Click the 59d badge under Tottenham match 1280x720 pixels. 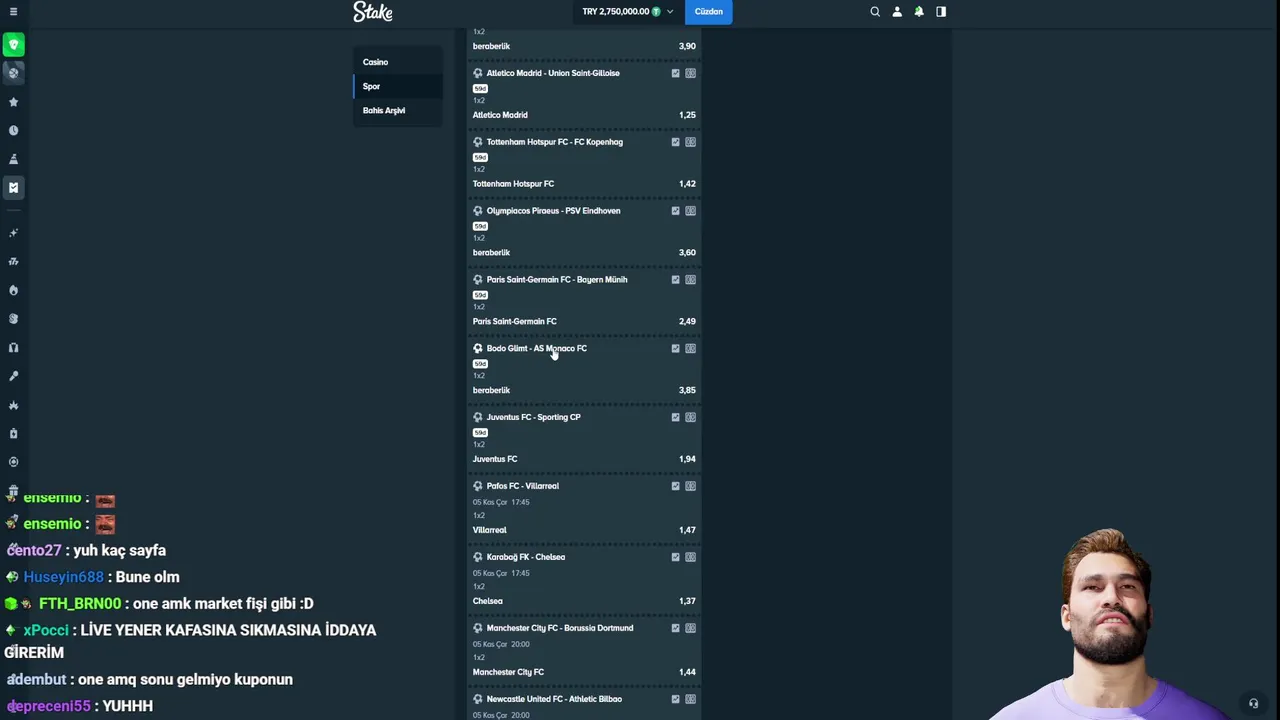[480, 157]
